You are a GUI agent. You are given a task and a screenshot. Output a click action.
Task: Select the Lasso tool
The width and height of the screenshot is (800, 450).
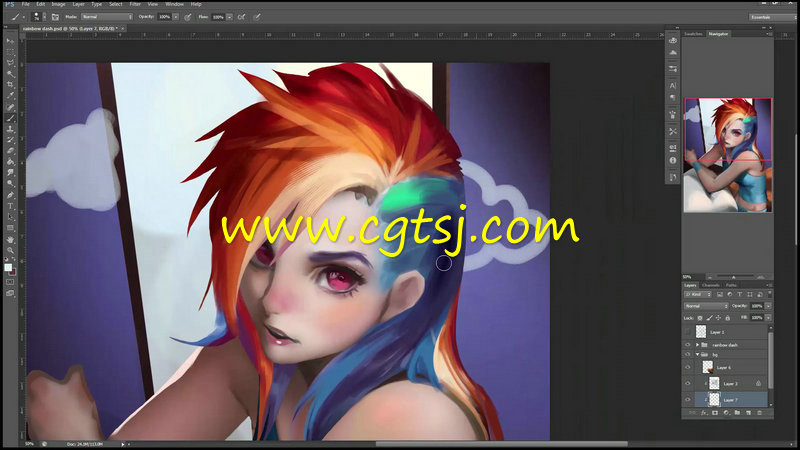click(10, 63)
